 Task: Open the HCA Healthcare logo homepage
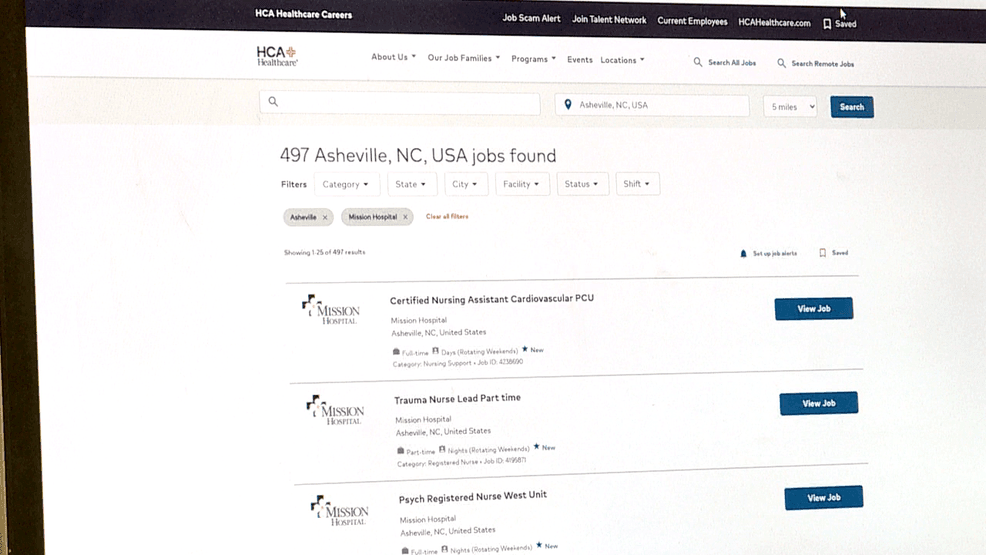277,56
